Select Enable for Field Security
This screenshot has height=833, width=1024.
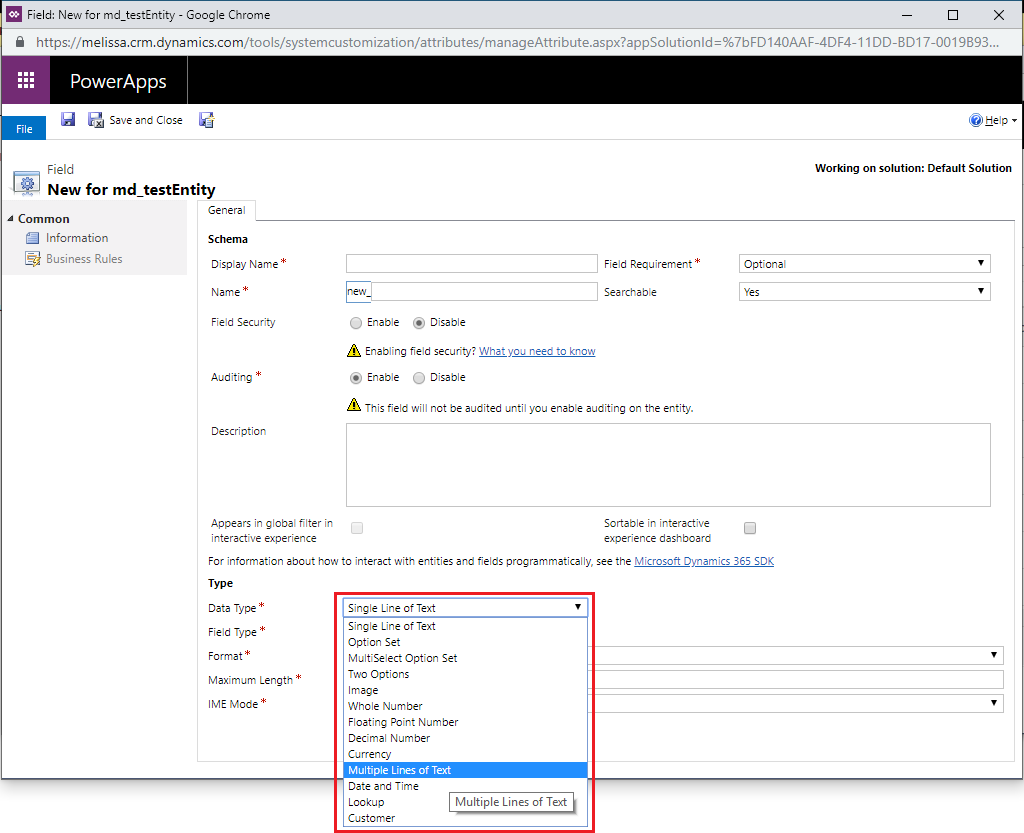(x=356, y=322)
